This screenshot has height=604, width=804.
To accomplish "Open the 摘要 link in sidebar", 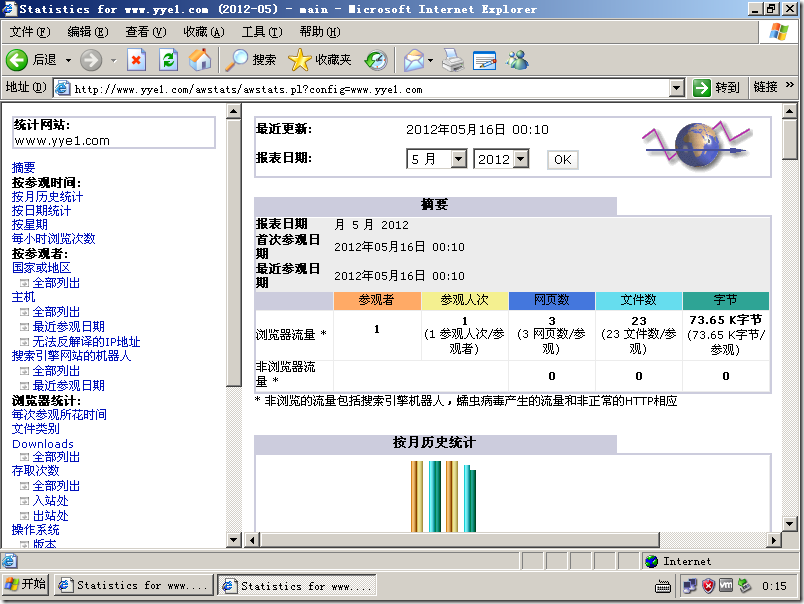I will coord(24,168).
